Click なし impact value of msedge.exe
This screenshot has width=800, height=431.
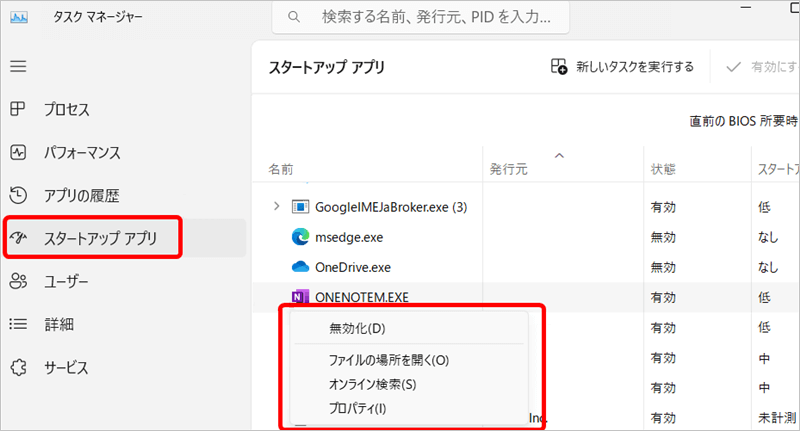pos(768,237)
